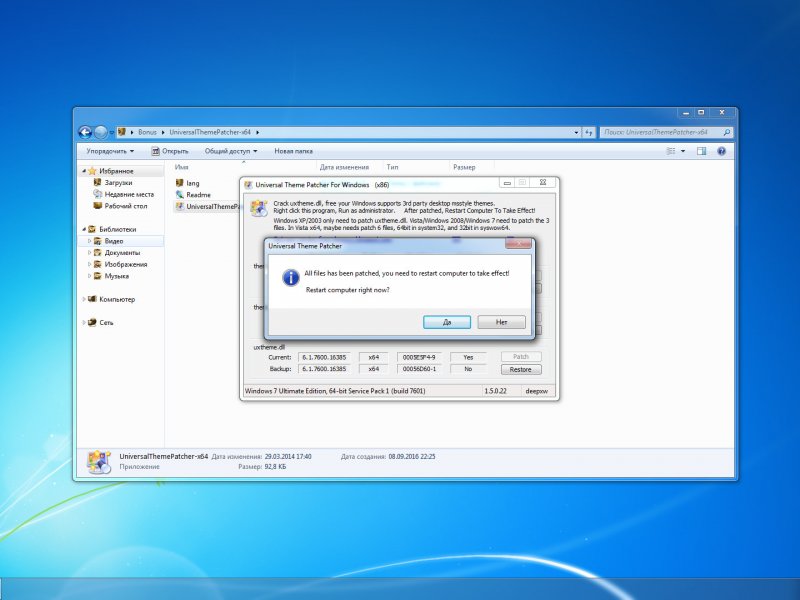
Task: Open Рабочий стол in favorites
Action: click(126, 206)
